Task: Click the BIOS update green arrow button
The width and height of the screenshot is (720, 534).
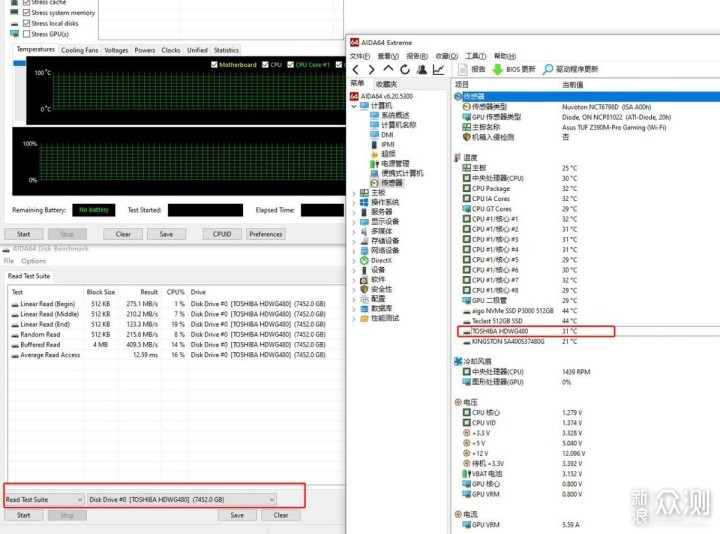Action: coord(514,69)
